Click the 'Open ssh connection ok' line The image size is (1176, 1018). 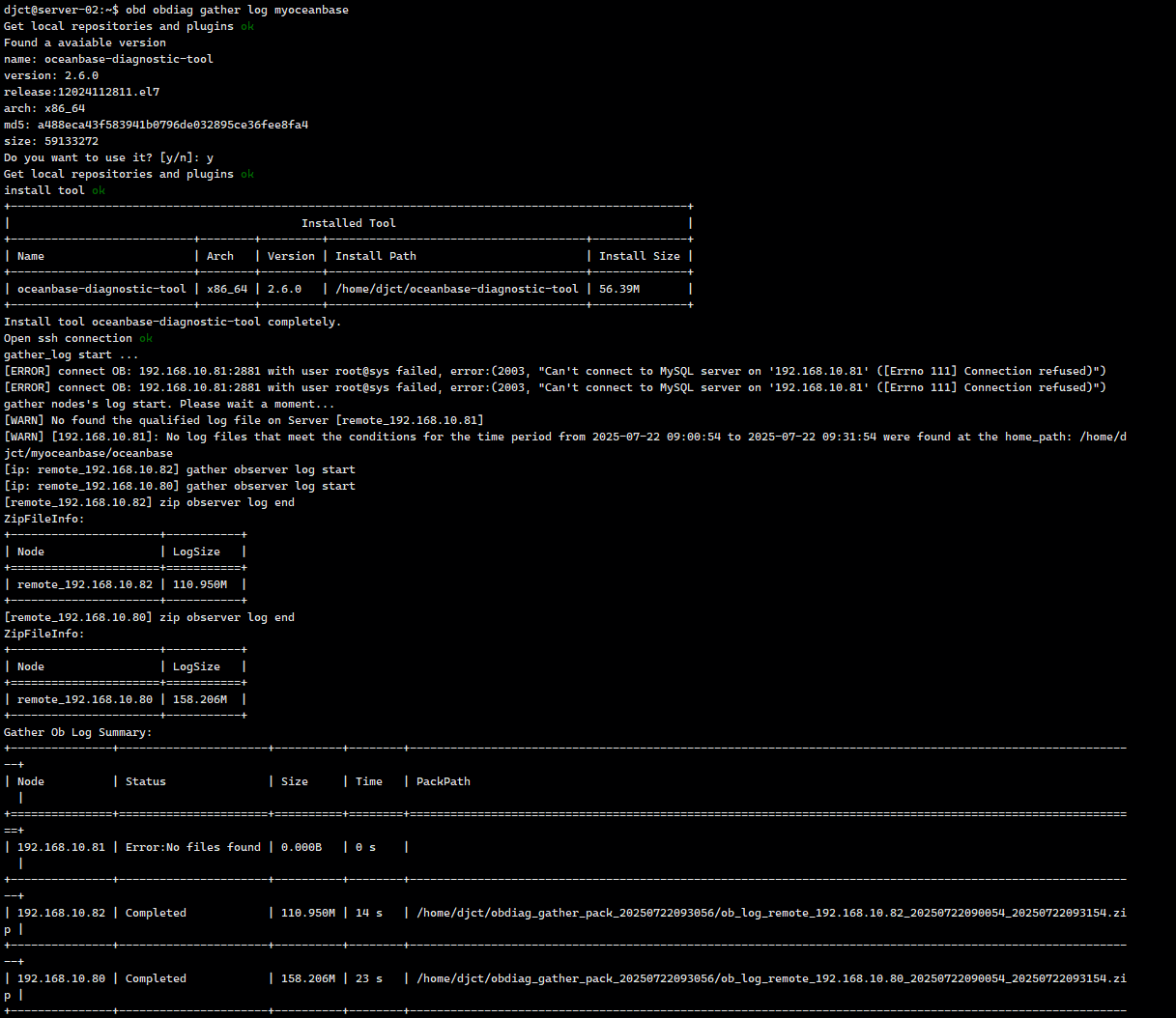pyautogui.click(x=78, y=338)
